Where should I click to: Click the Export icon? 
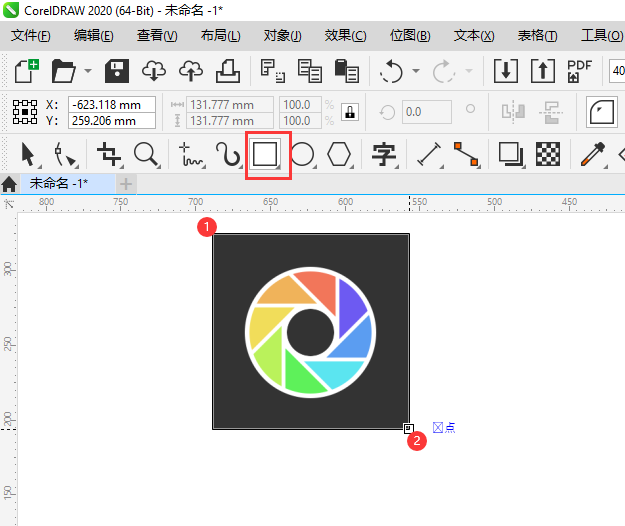[x=543, y=71]
